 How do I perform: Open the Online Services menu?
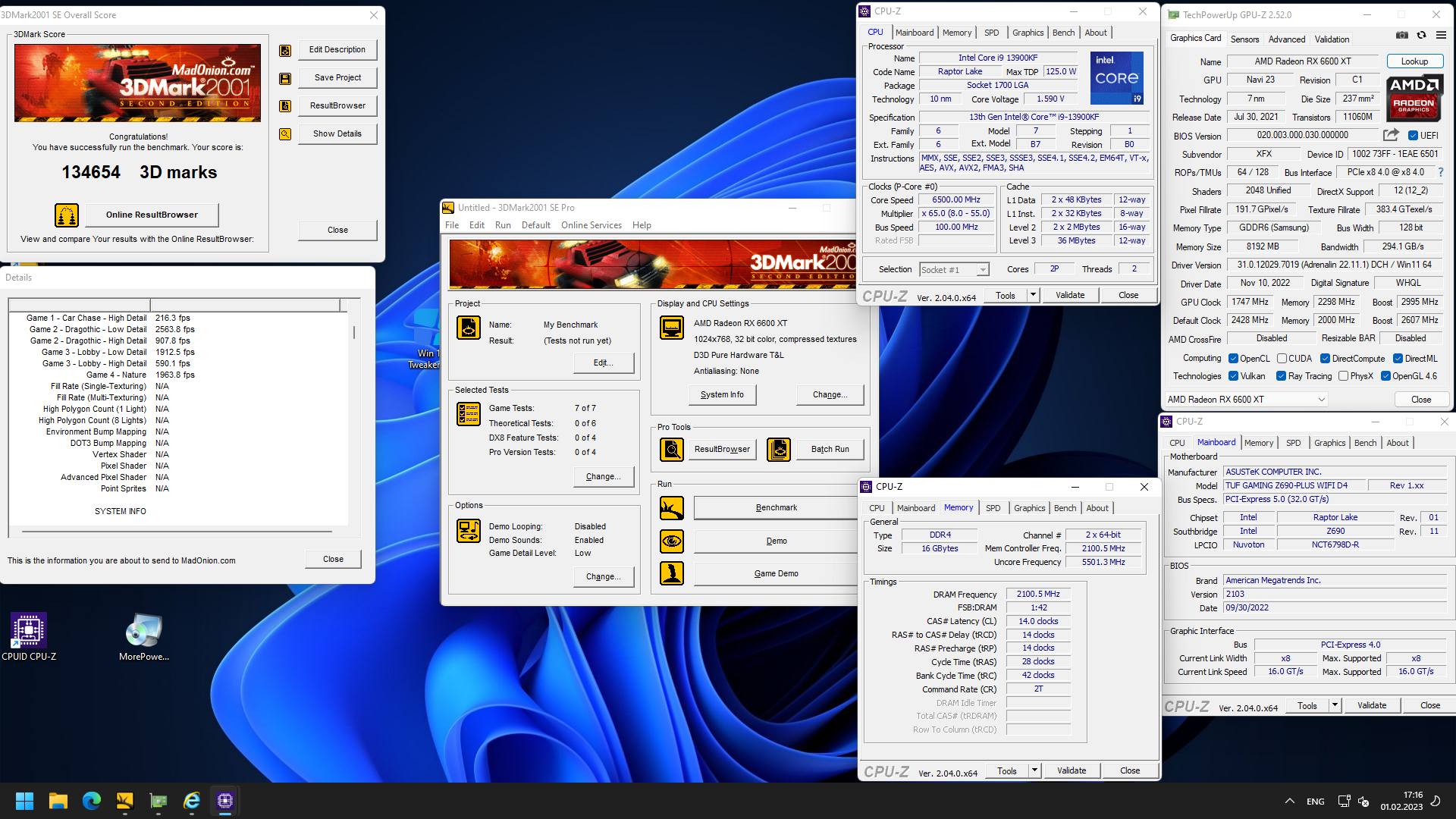pyautogui.click(x=591, y=225)
